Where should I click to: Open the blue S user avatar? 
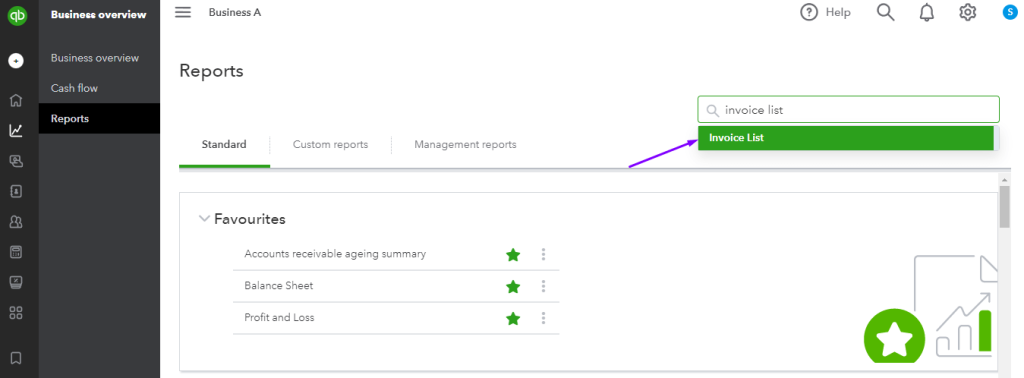click(1011, 12)
